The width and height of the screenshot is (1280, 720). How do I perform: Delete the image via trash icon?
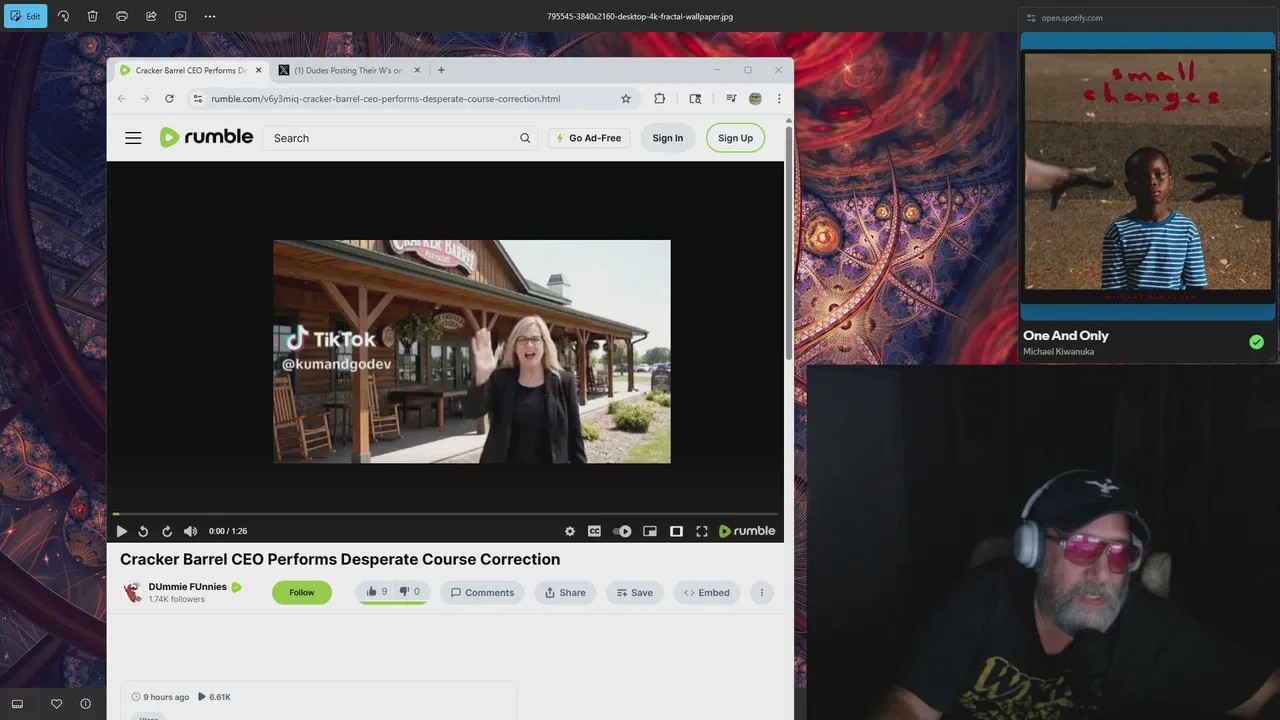pyautogui.click(x=92, y=16)
